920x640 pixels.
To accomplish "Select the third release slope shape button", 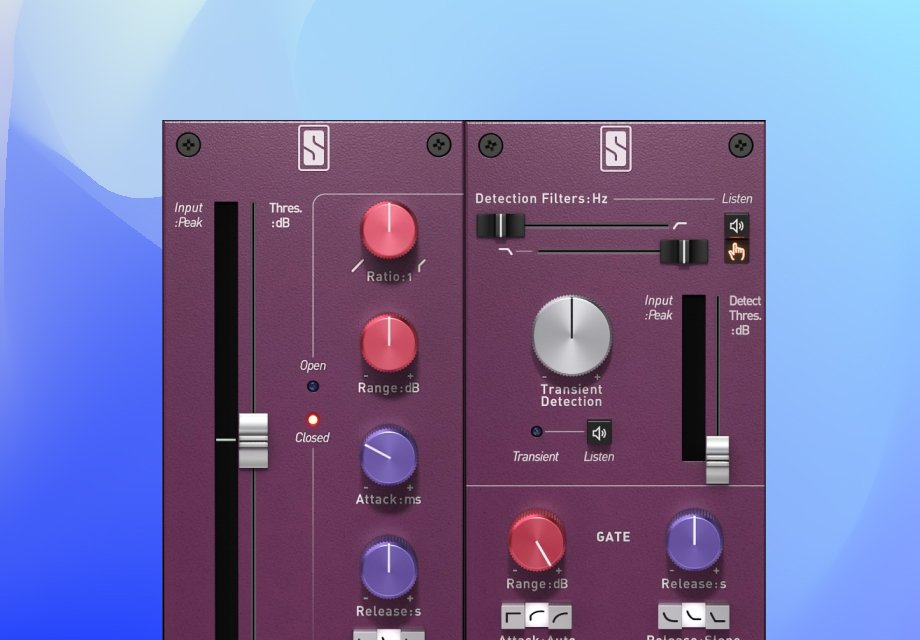I will click(x=718, y=616).
